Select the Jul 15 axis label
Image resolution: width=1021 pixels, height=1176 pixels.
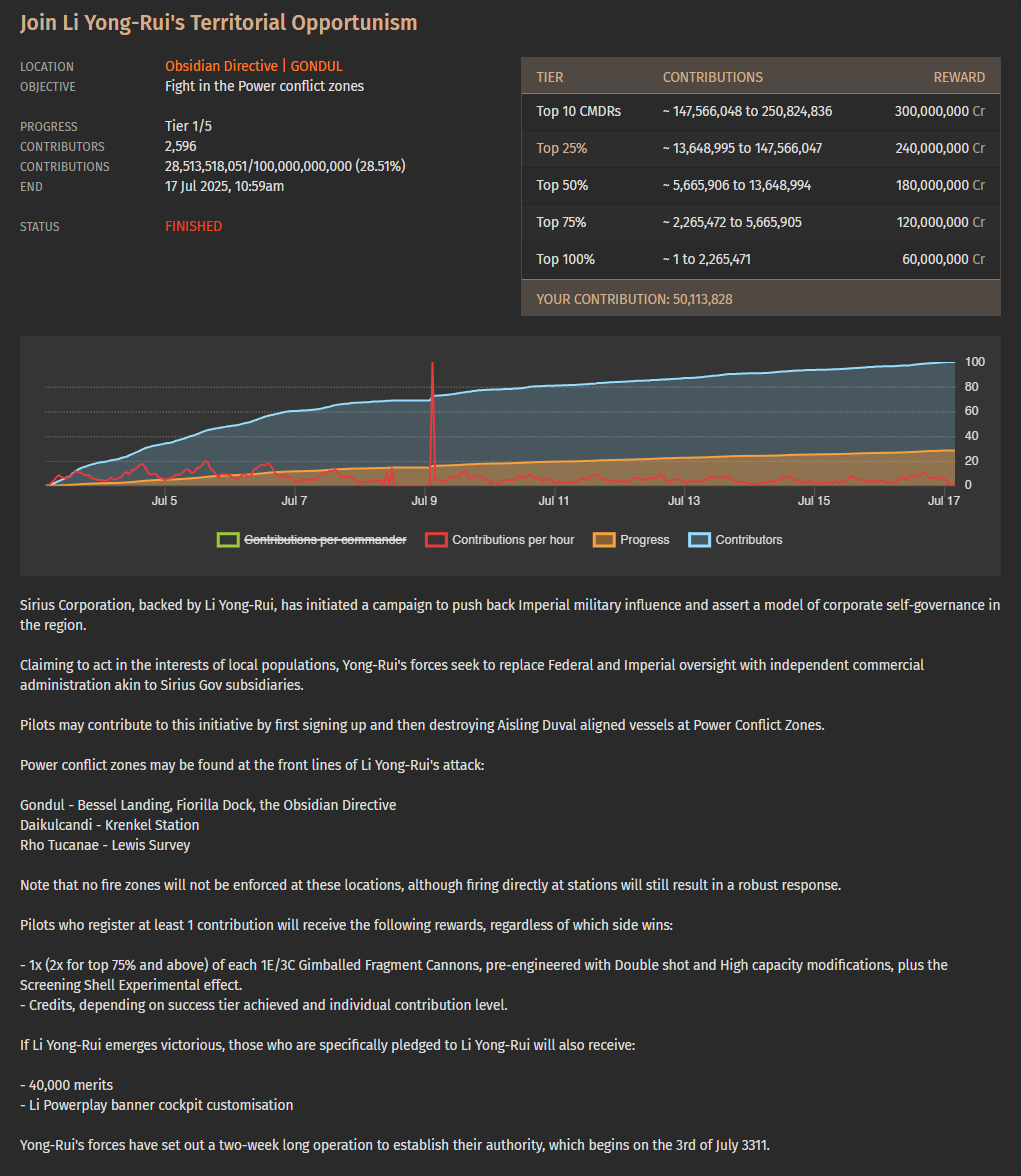pyautogui.click(x=814, y=500)
